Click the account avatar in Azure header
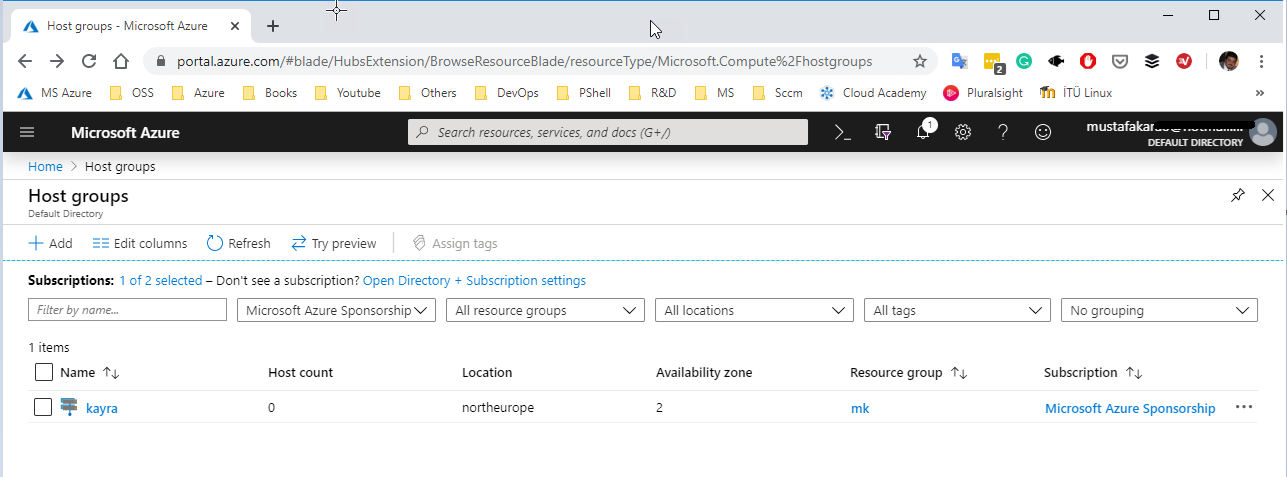The image size is (1287, 477). [x=1263, y=132]
